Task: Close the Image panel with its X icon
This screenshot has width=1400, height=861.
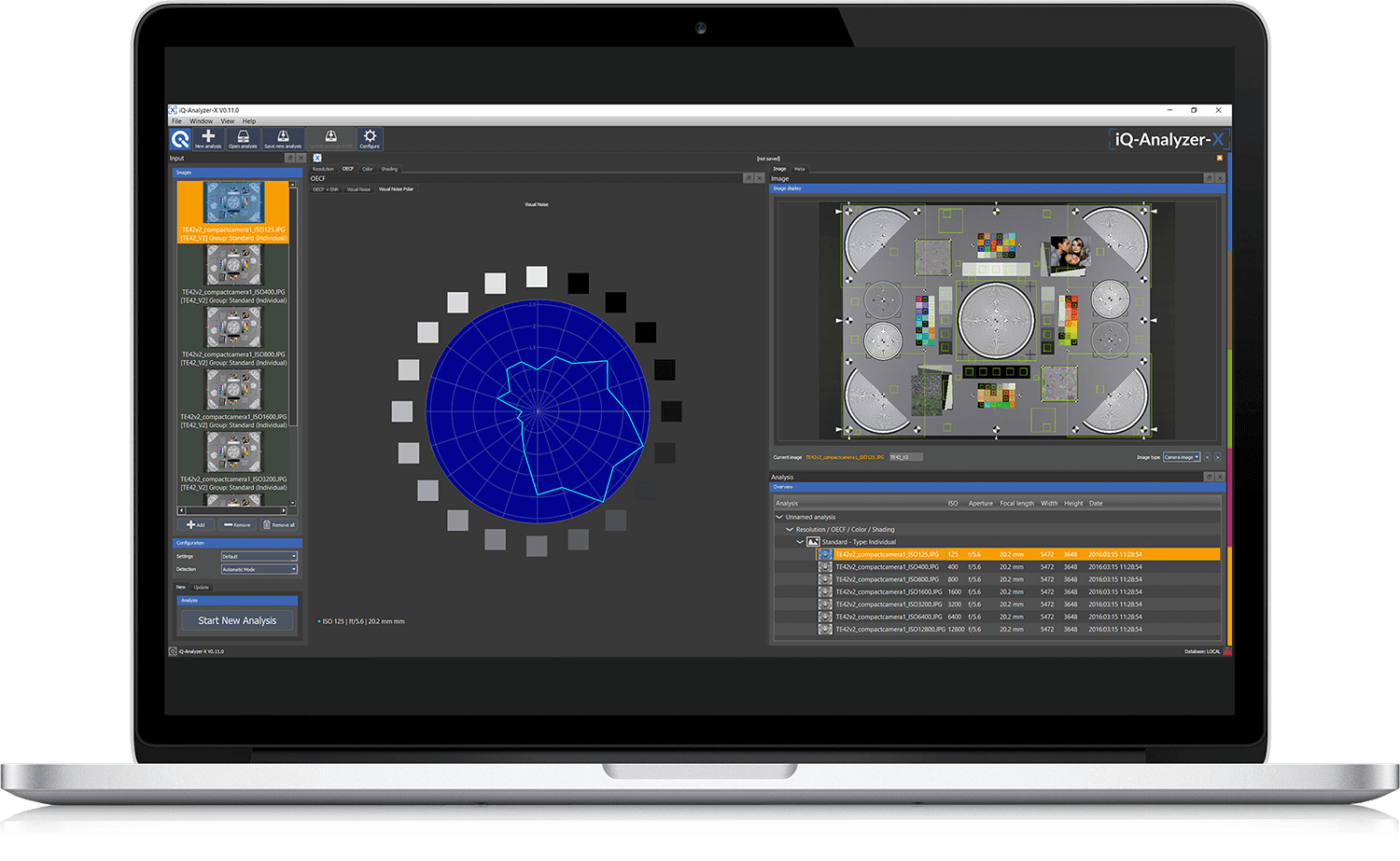Action: 1220,178
